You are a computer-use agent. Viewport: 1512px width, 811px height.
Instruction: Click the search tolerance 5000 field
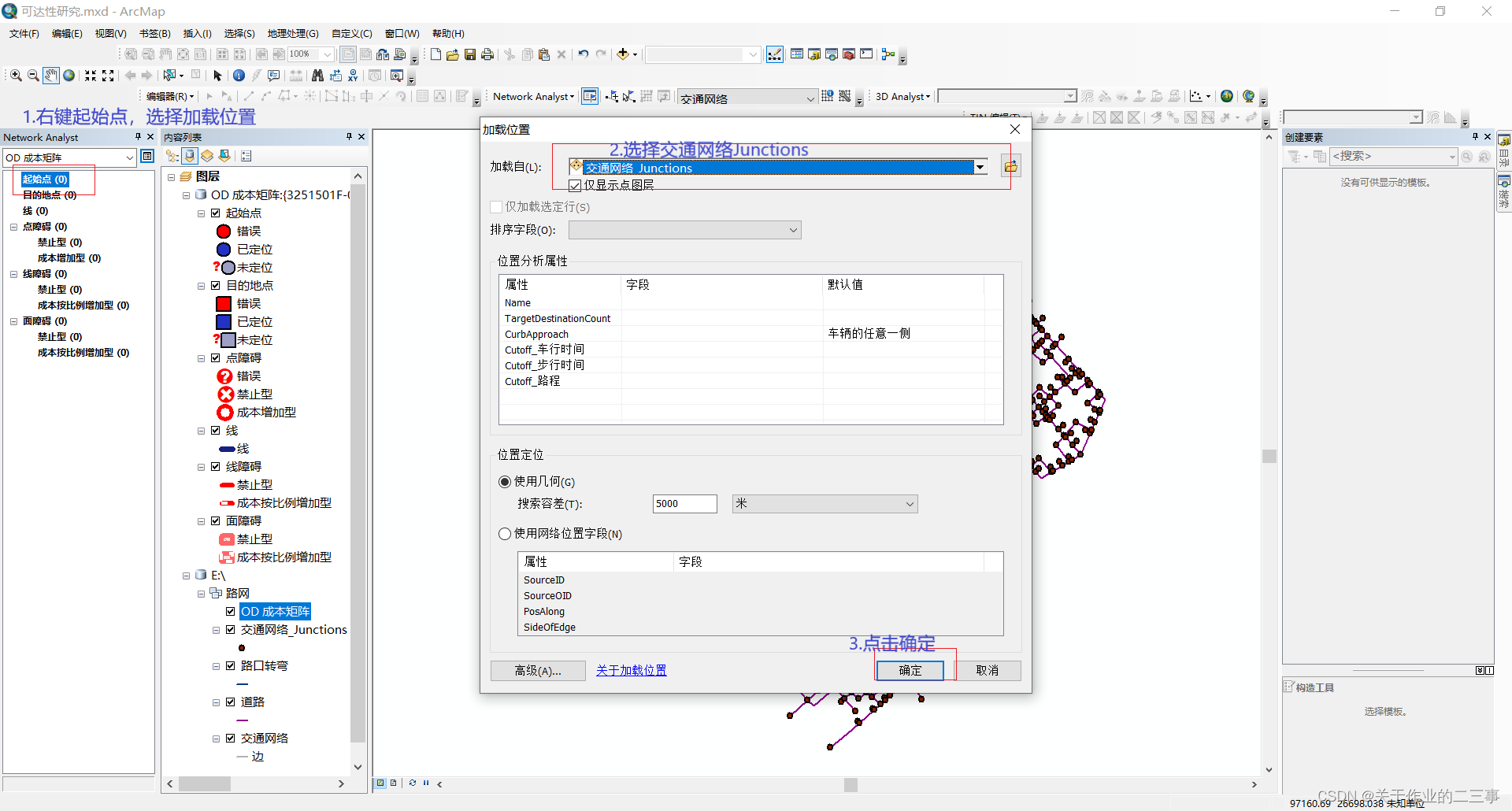coord(684,504)
